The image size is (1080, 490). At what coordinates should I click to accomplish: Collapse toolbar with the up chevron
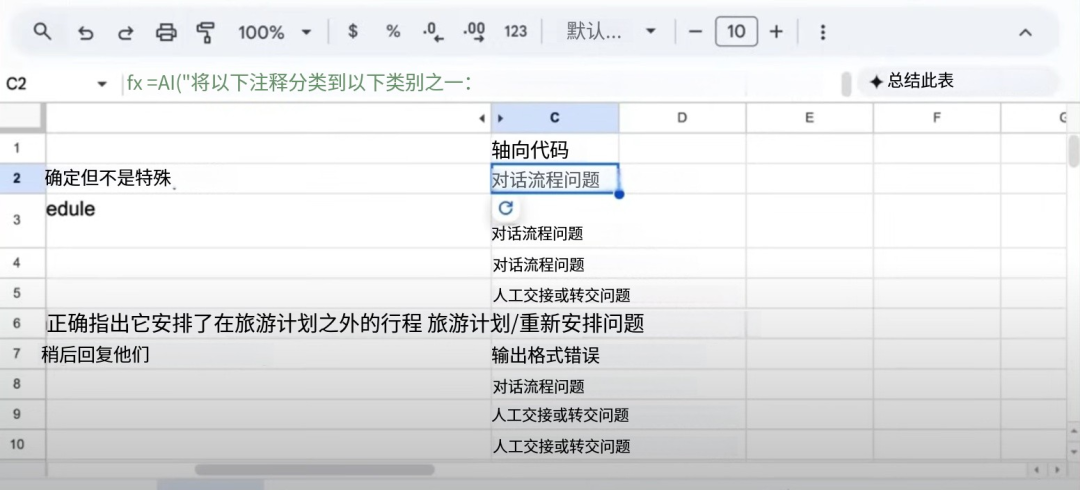(1025, 32)
